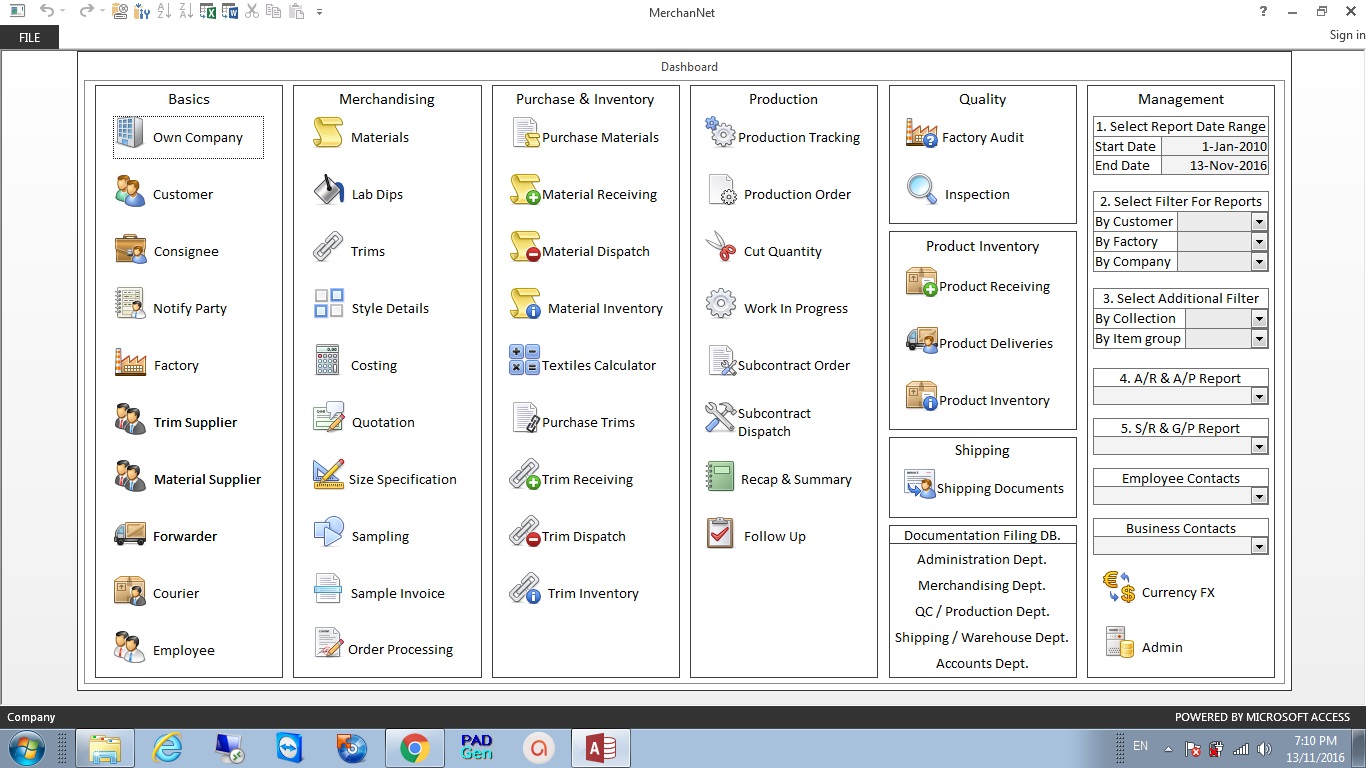Click the Cut Quantity scissors icon
Viewport: 1366px width, 768px height.
[x=721, y=247]
